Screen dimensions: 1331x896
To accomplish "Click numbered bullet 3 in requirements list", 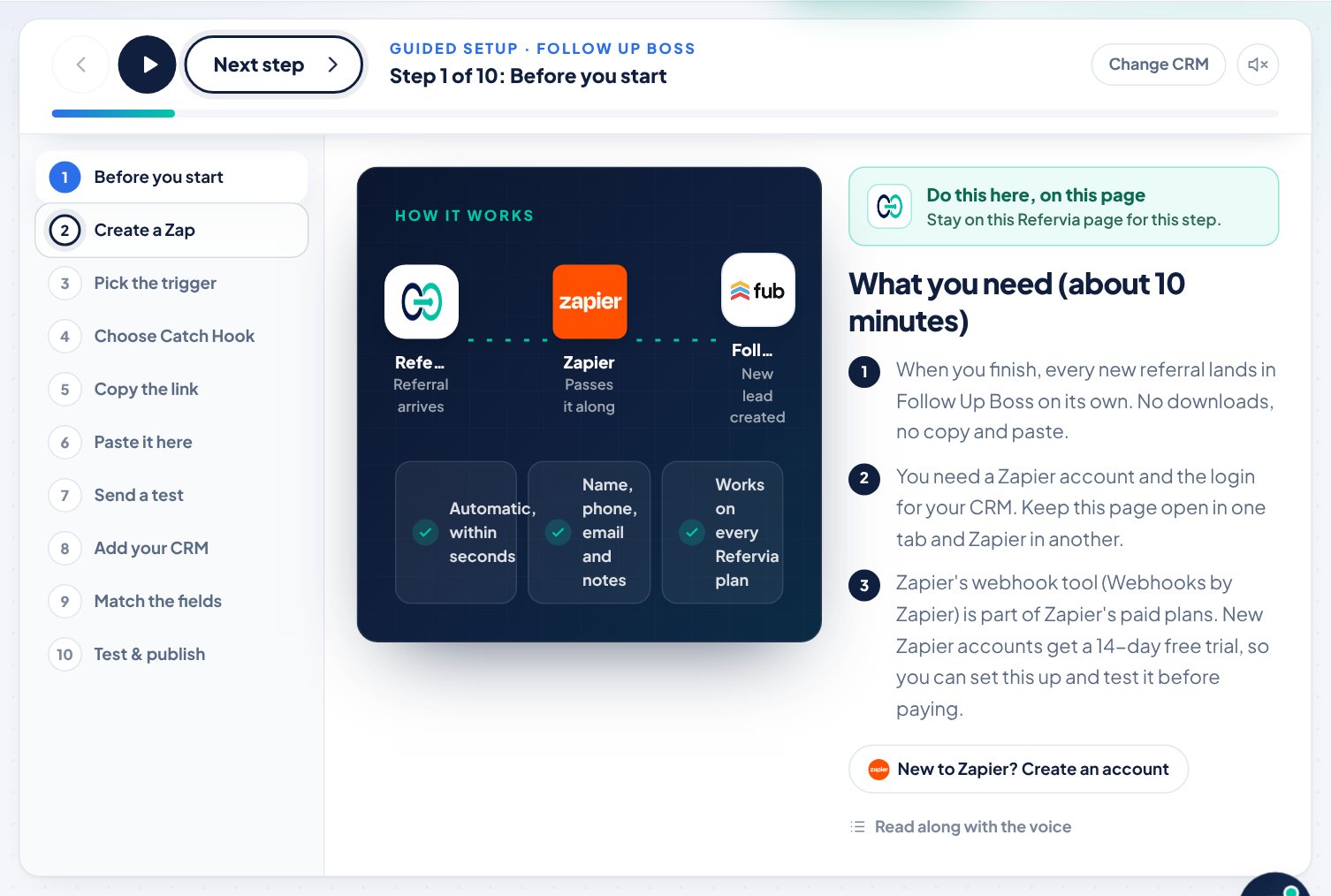I will [864, 585].
